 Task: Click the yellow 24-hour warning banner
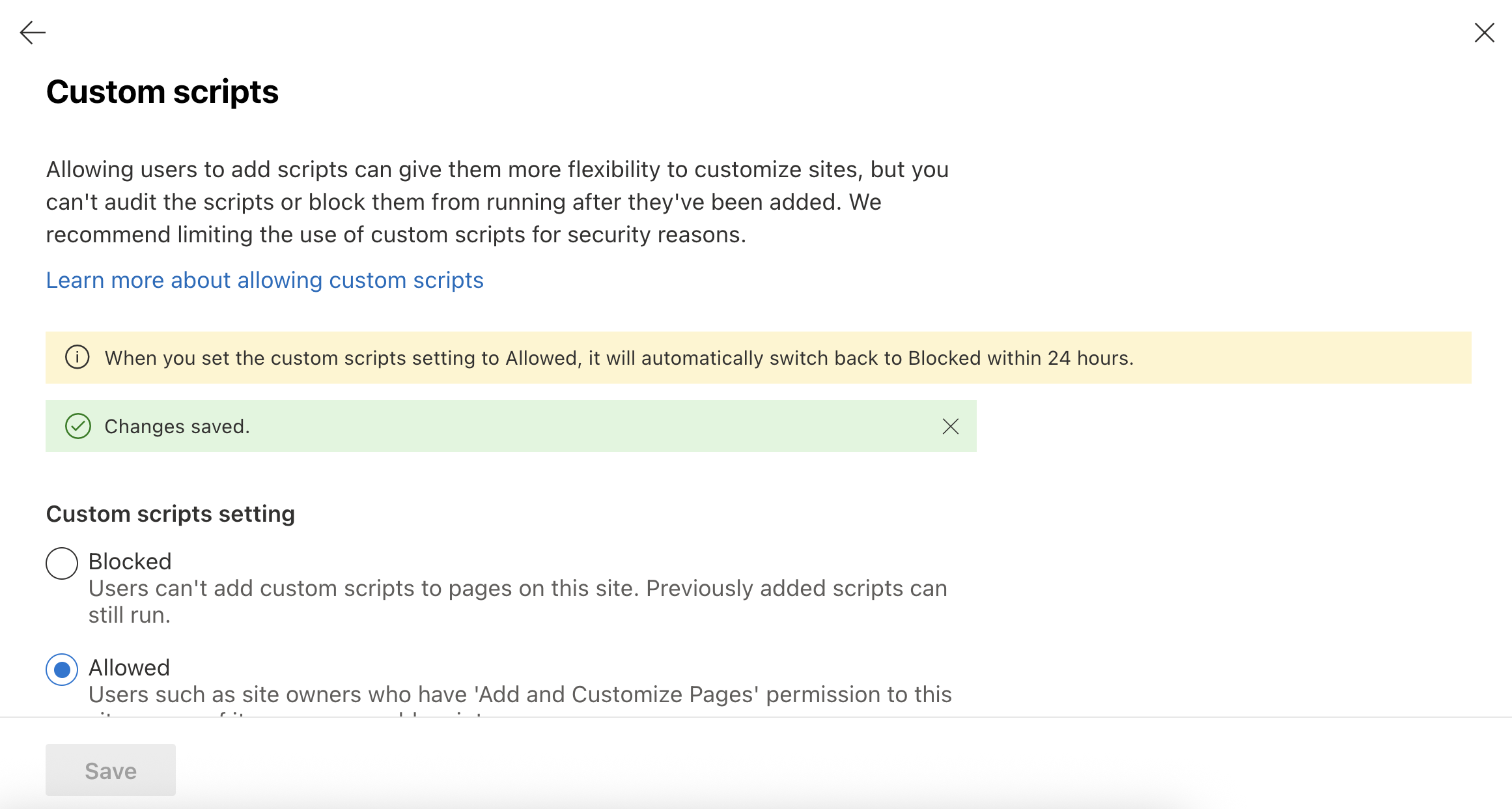click(619, 357)
